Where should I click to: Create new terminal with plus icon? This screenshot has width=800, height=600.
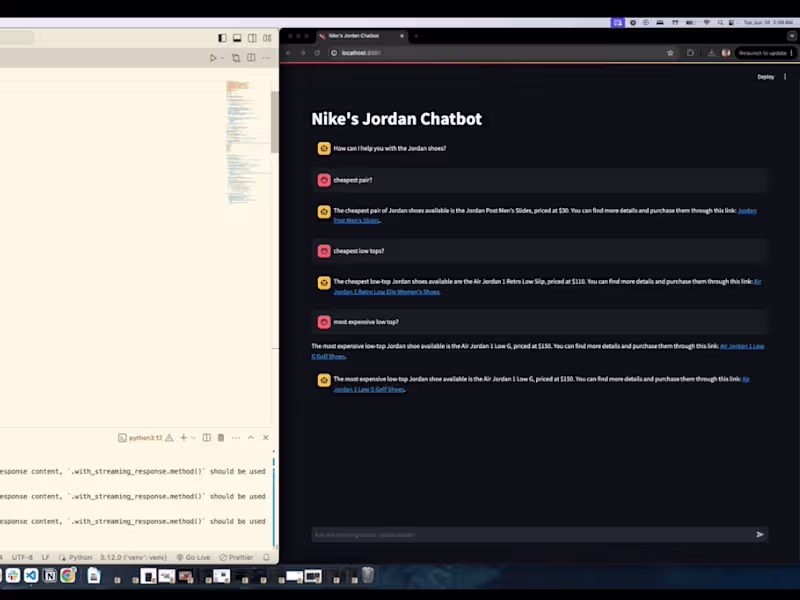pyautogui.click(x=184, y=437)
